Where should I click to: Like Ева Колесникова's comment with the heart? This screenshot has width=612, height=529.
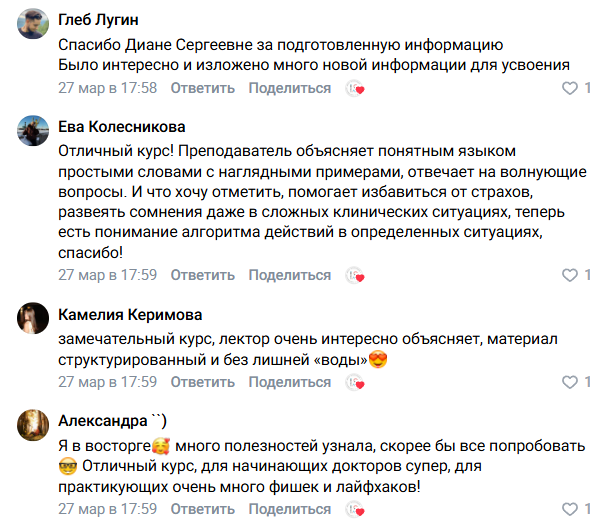click(x=571, y=275)
